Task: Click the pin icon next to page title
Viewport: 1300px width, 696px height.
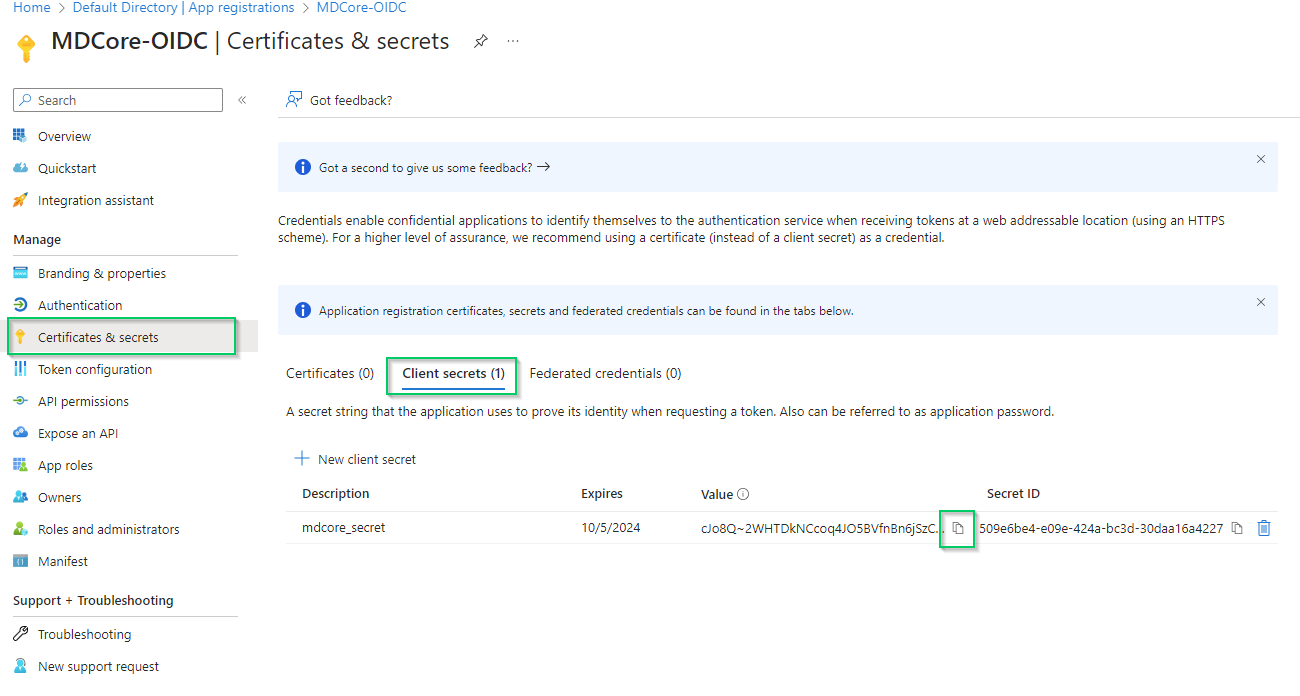Action: 481,42
